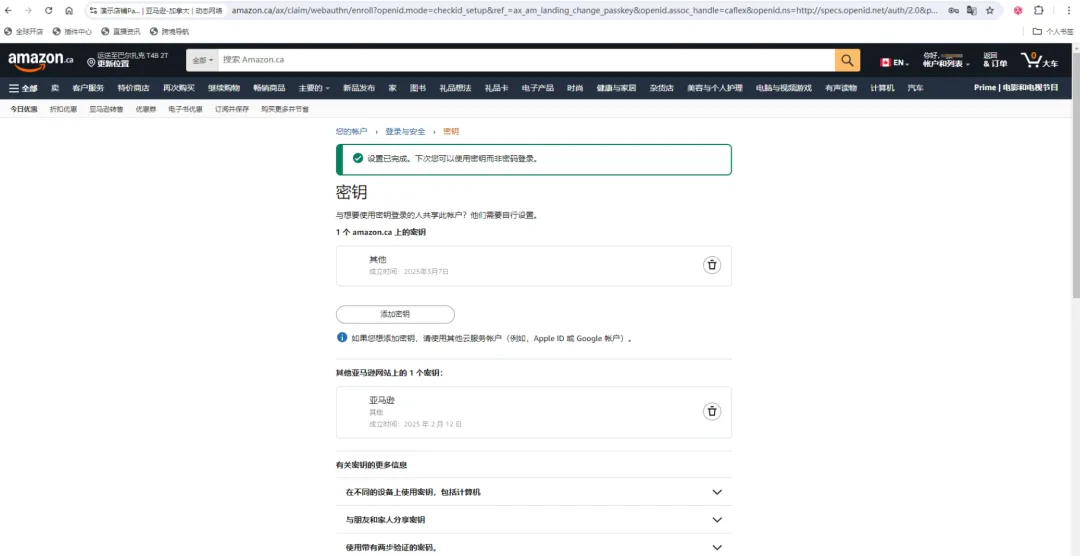Click the browser forward arrow
This screenshot has width=1080, height=556.
click(28, 10)
